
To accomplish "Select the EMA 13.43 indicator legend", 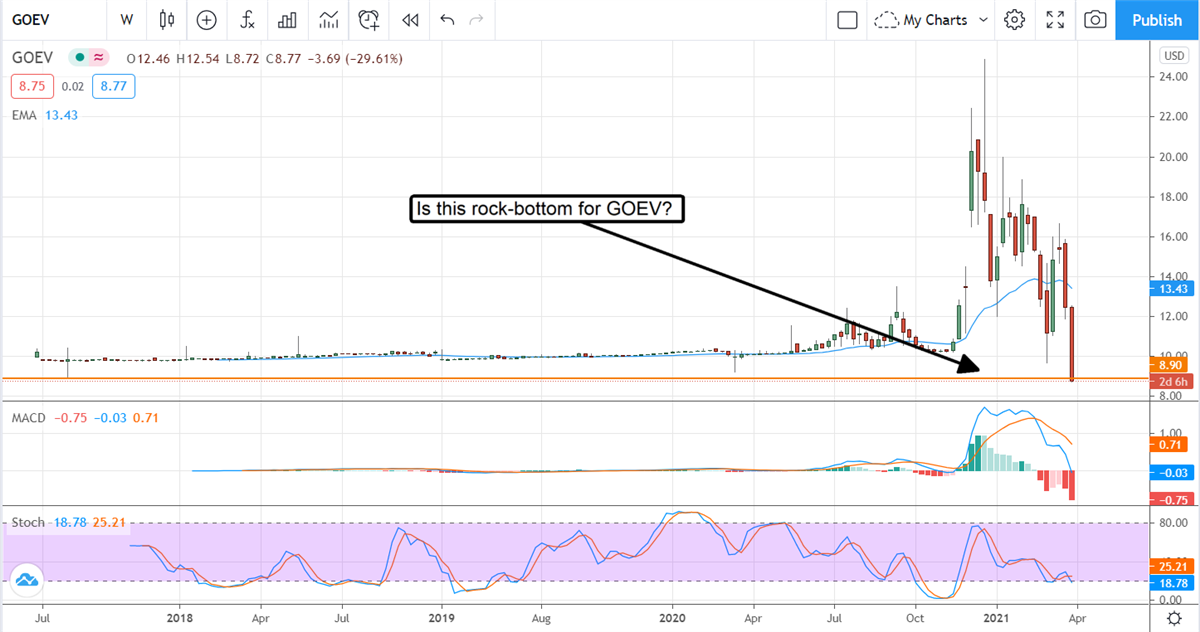I will (x=45, y=115).
